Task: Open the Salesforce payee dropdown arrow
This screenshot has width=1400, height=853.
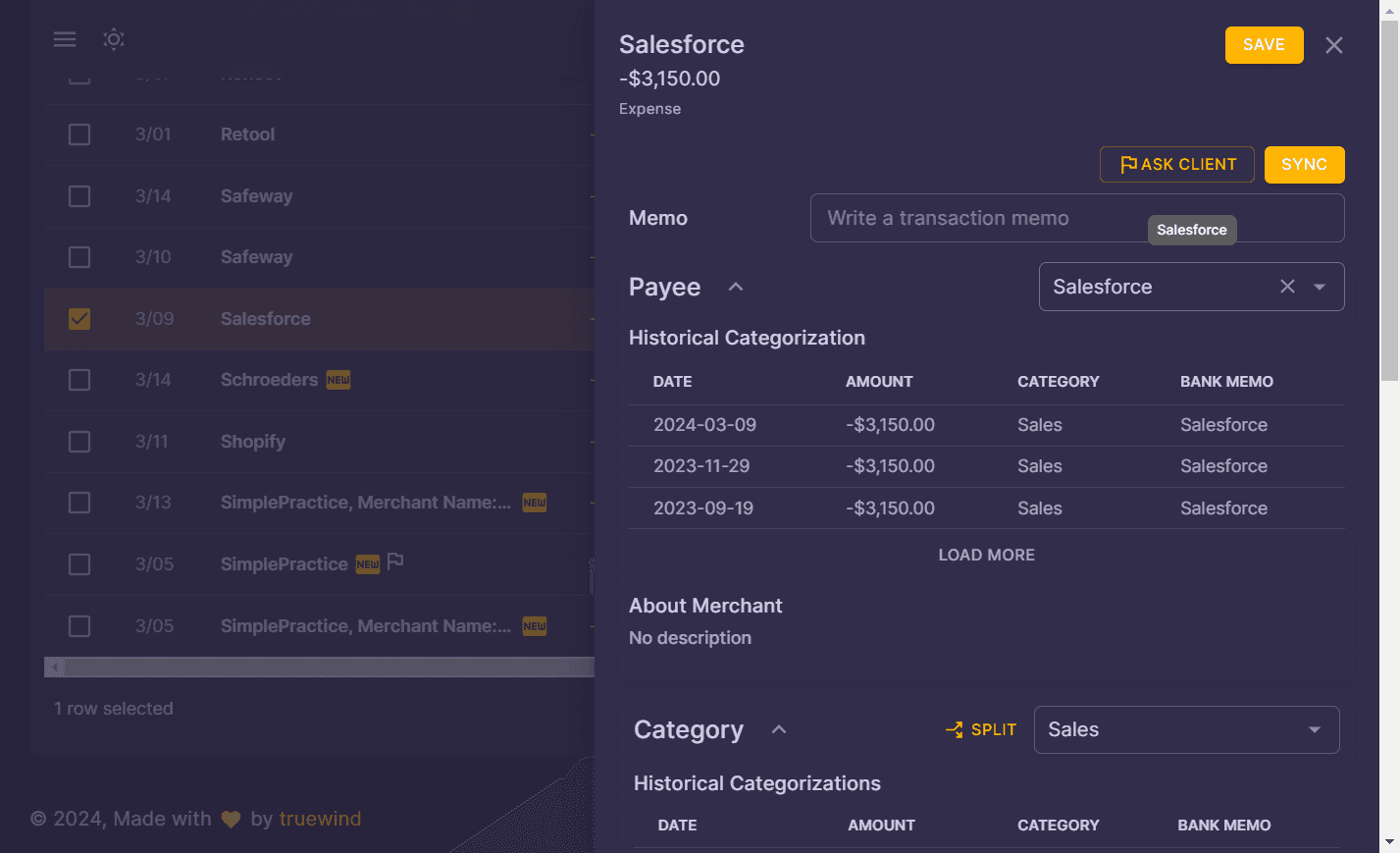Action: click(x=1319, y=286)
